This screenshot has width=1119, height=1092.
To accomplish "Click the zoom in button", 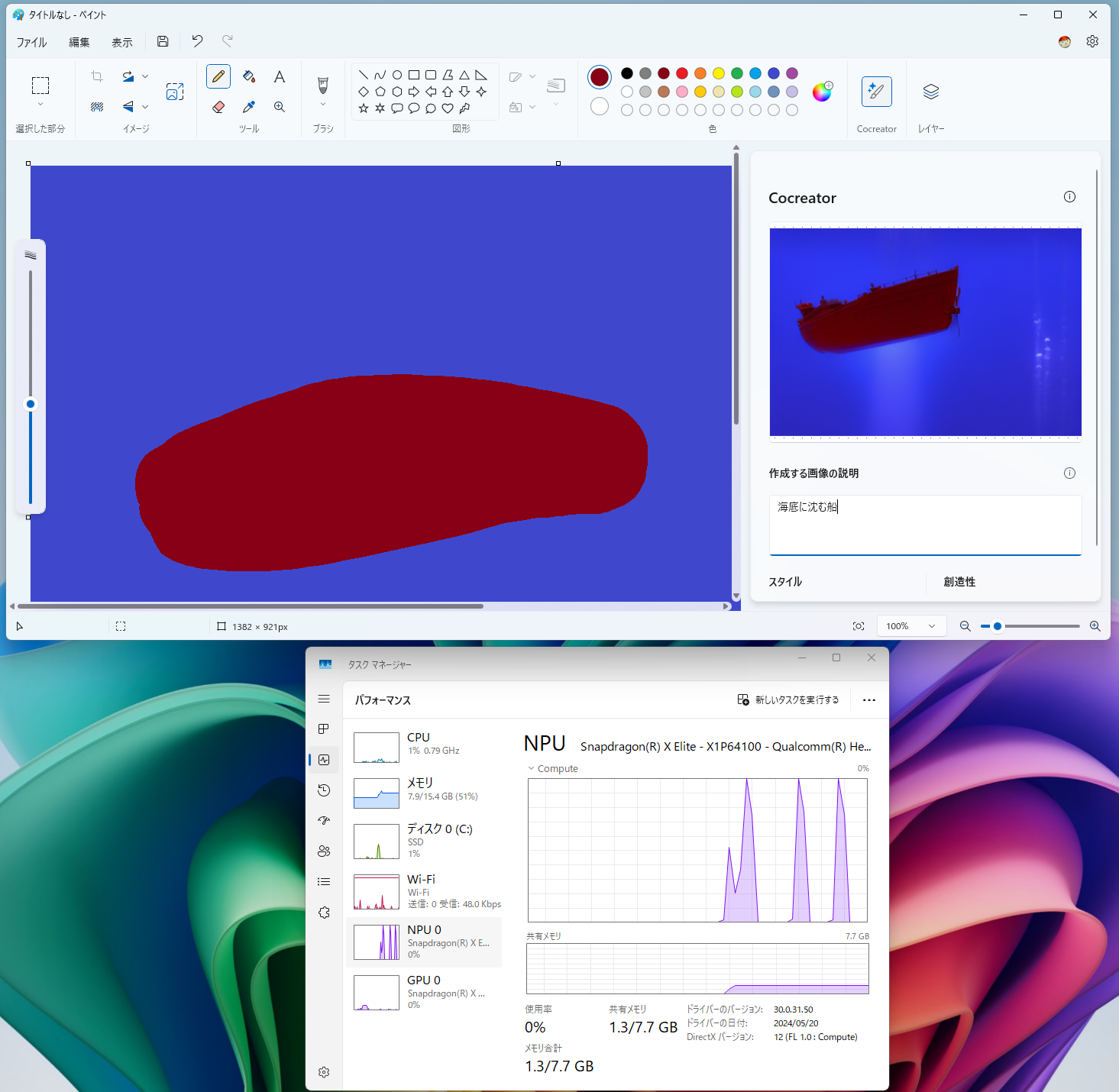I will 1095,626.
